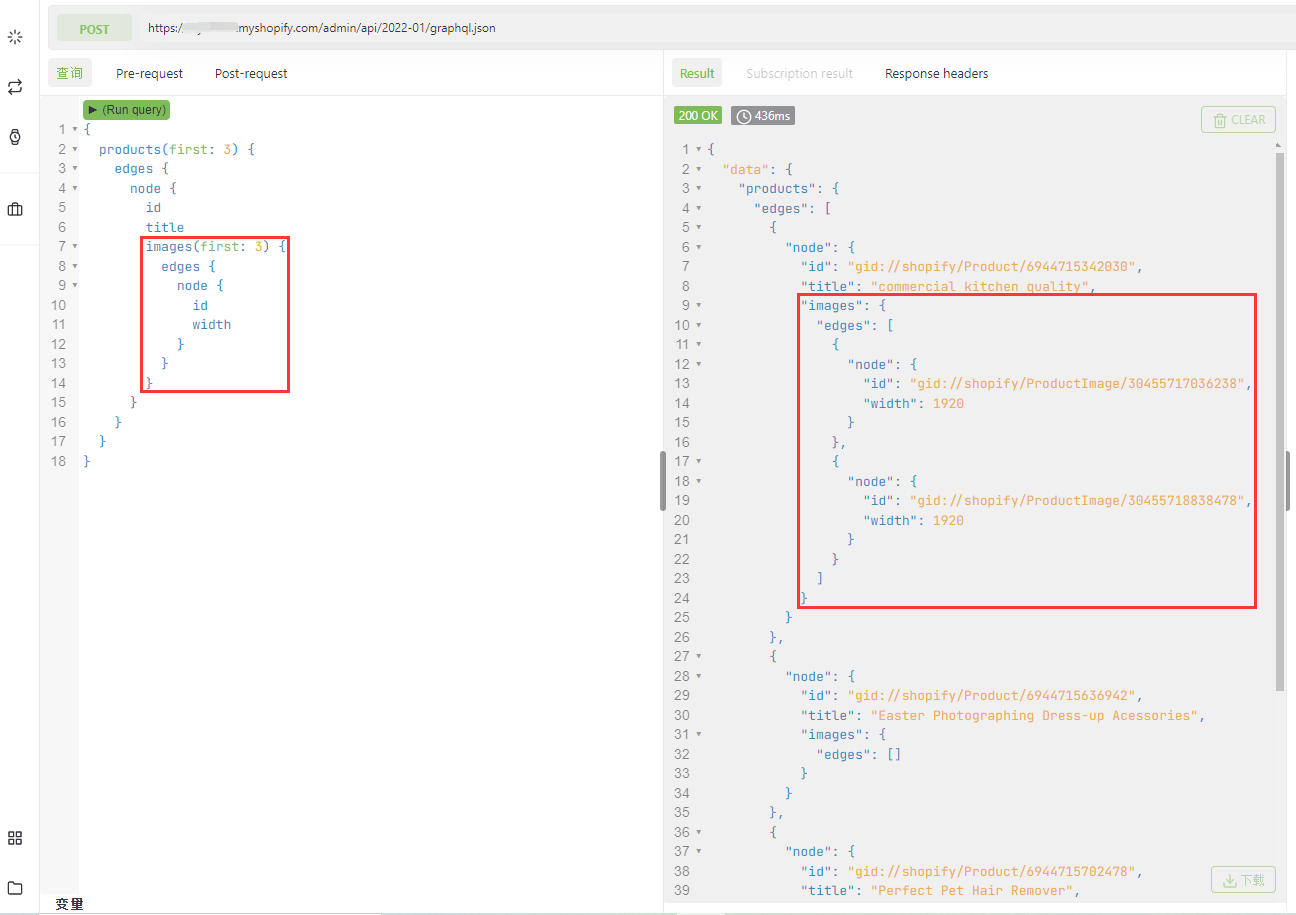Viewport: 1296px width, 915px height.
Task: Click the briefcase icon in sidebar
Action: pos(15,209)
